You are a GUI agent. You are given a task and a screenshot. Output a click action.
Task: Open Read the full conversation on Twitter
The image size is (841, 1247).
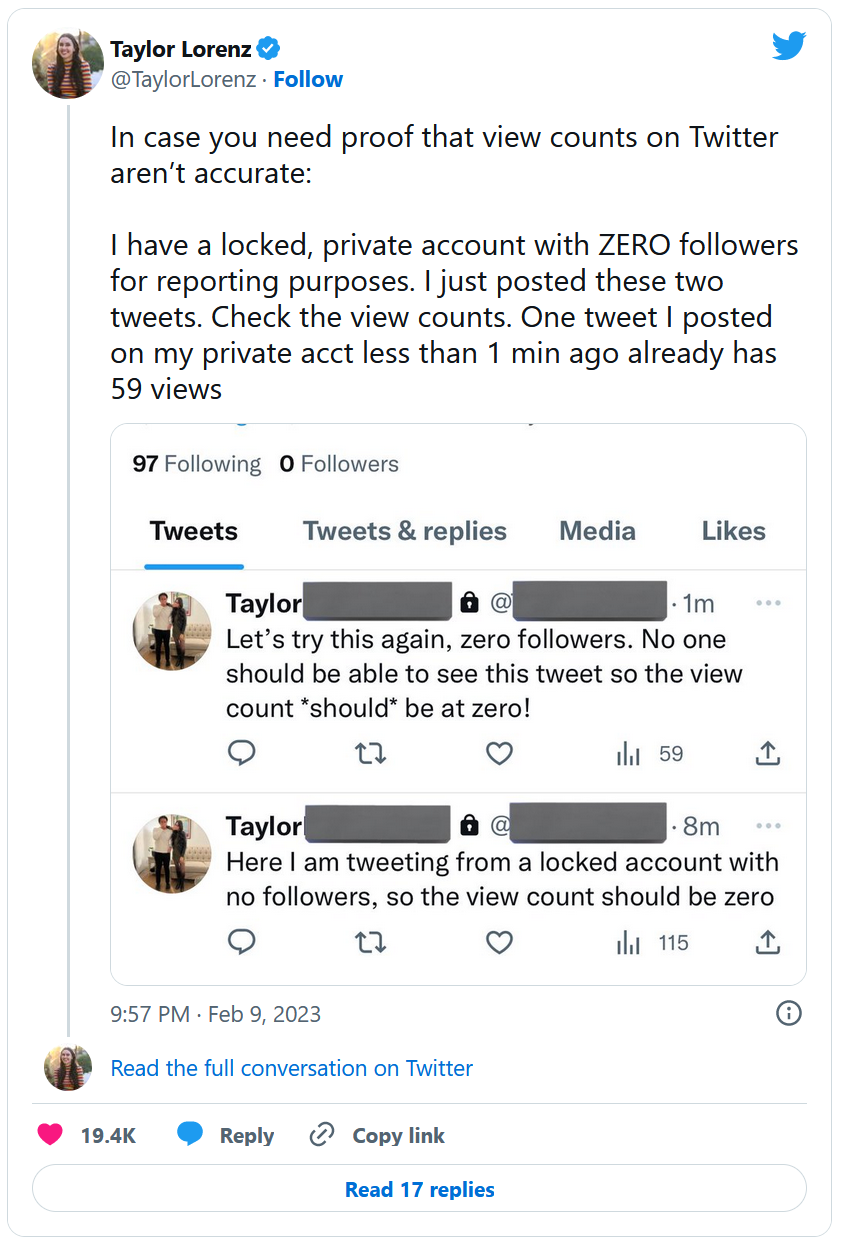tap(291, 1068)
